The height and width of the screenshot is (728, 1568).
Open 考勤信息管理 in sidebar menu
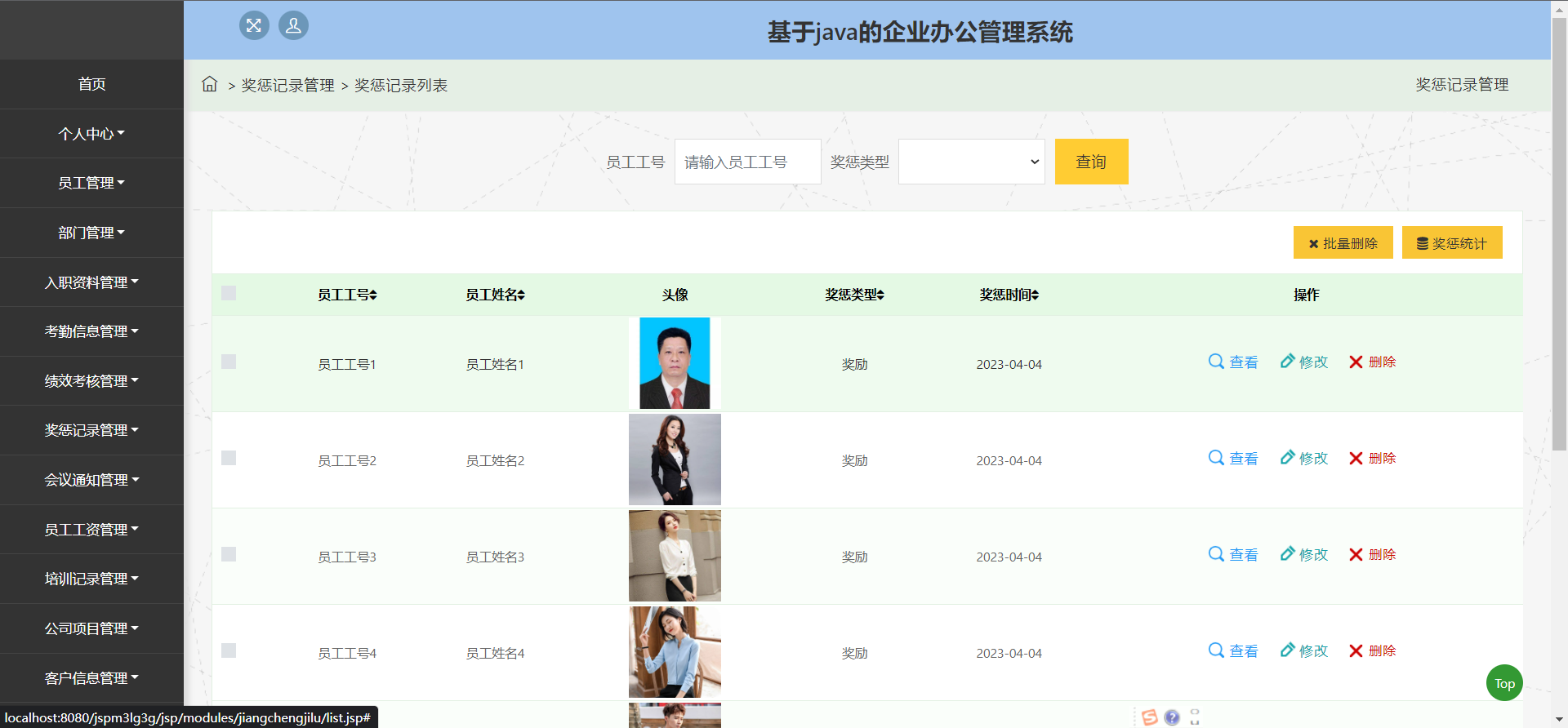pos(91,331)
